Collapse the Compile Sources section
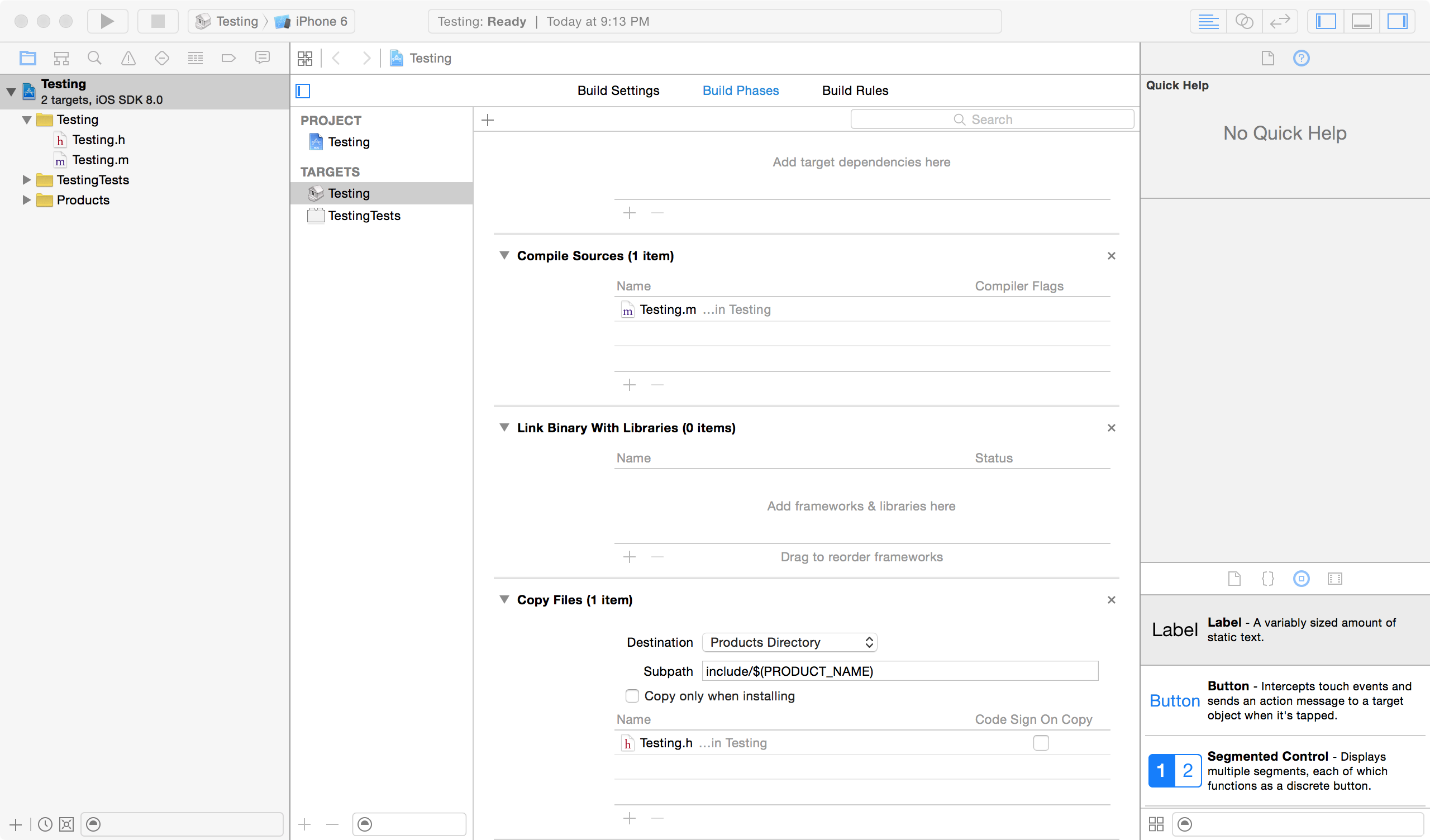The image size is (1430, 840). pos(504,255)
